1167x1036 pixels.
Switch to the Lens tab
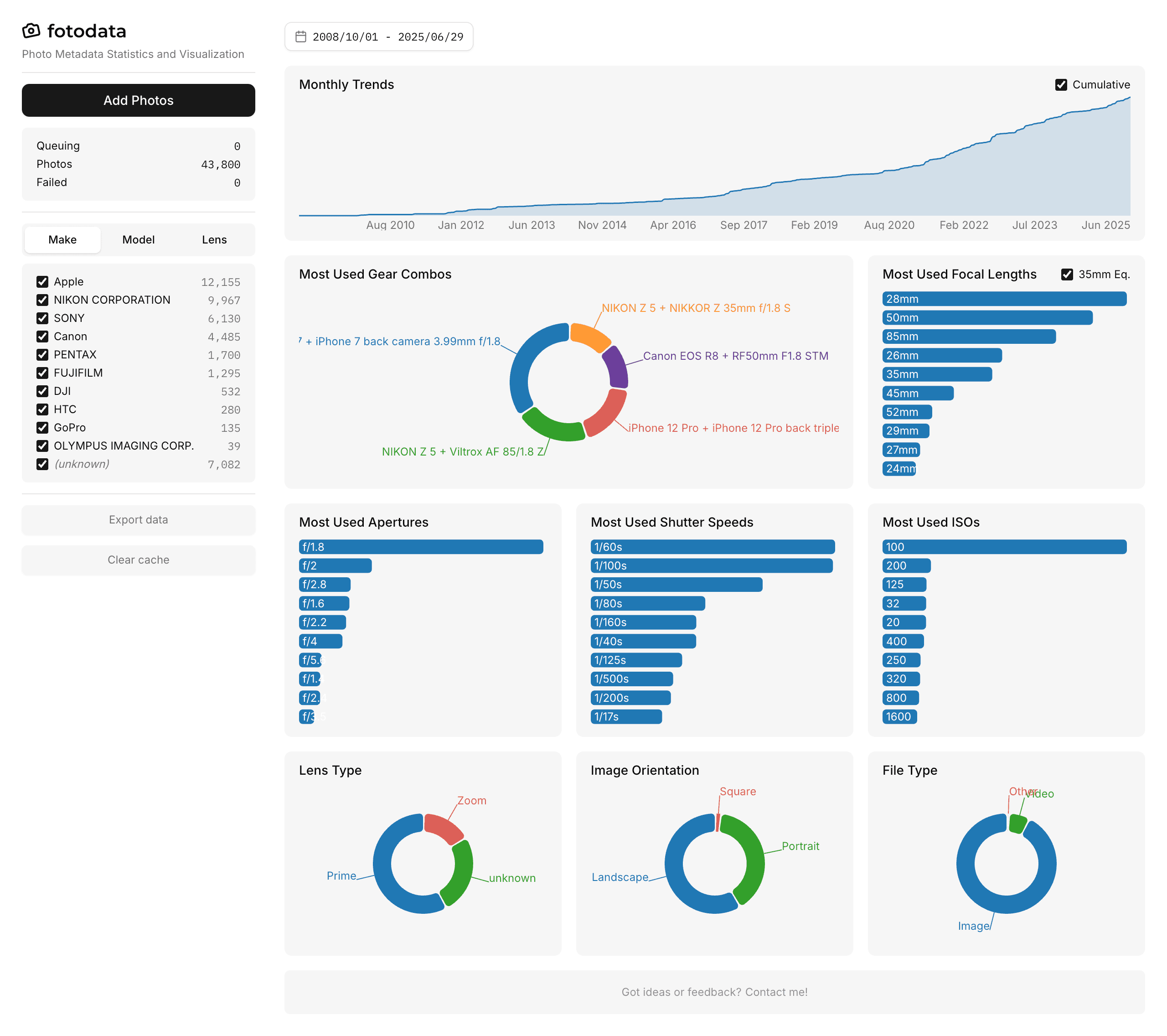coord(214,240)
